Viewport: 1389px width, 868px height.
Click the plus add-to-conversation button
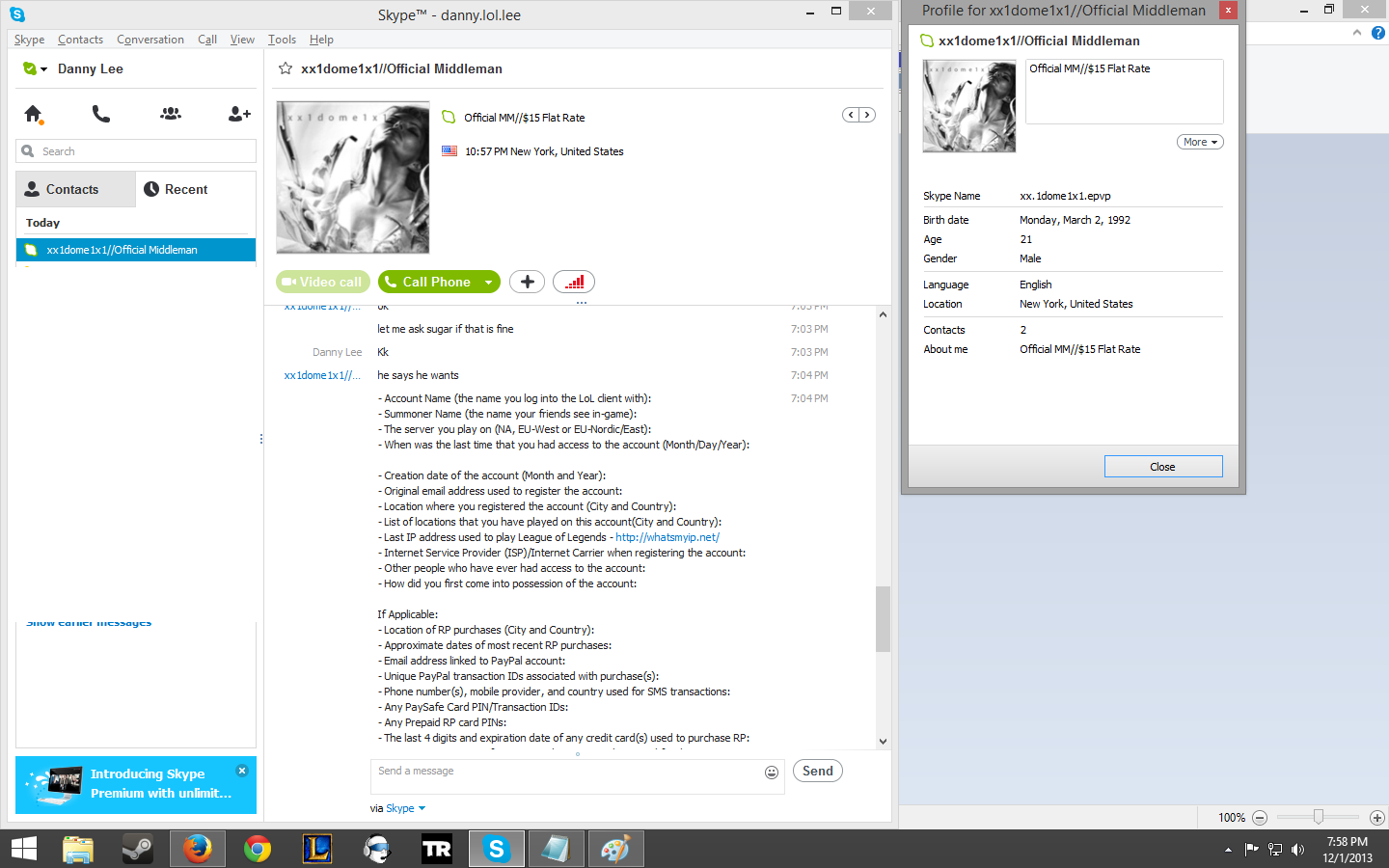pos(527,282)
